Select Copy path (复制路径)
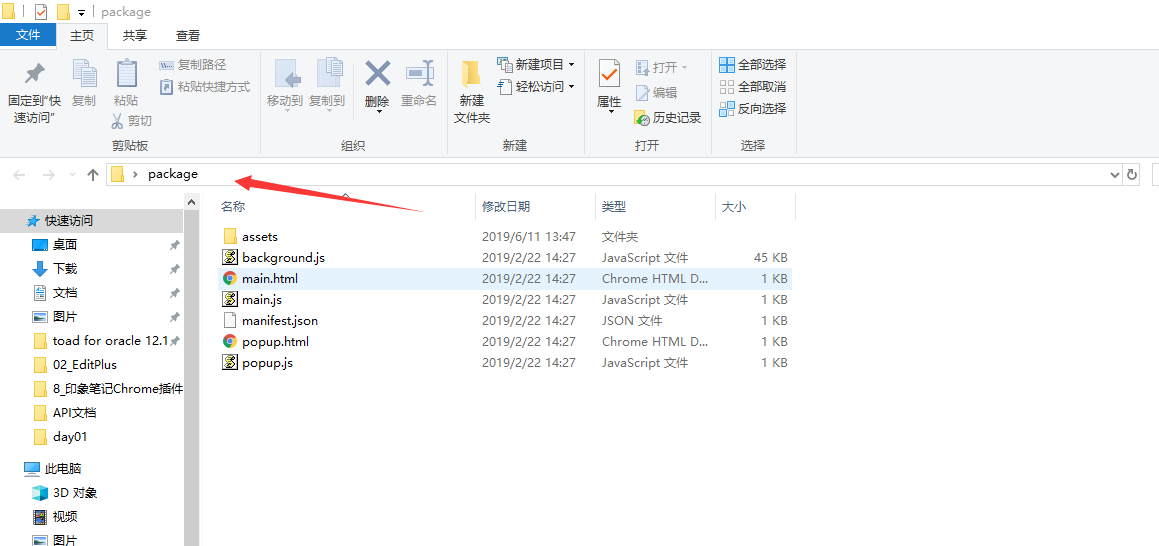 point(192,65)
